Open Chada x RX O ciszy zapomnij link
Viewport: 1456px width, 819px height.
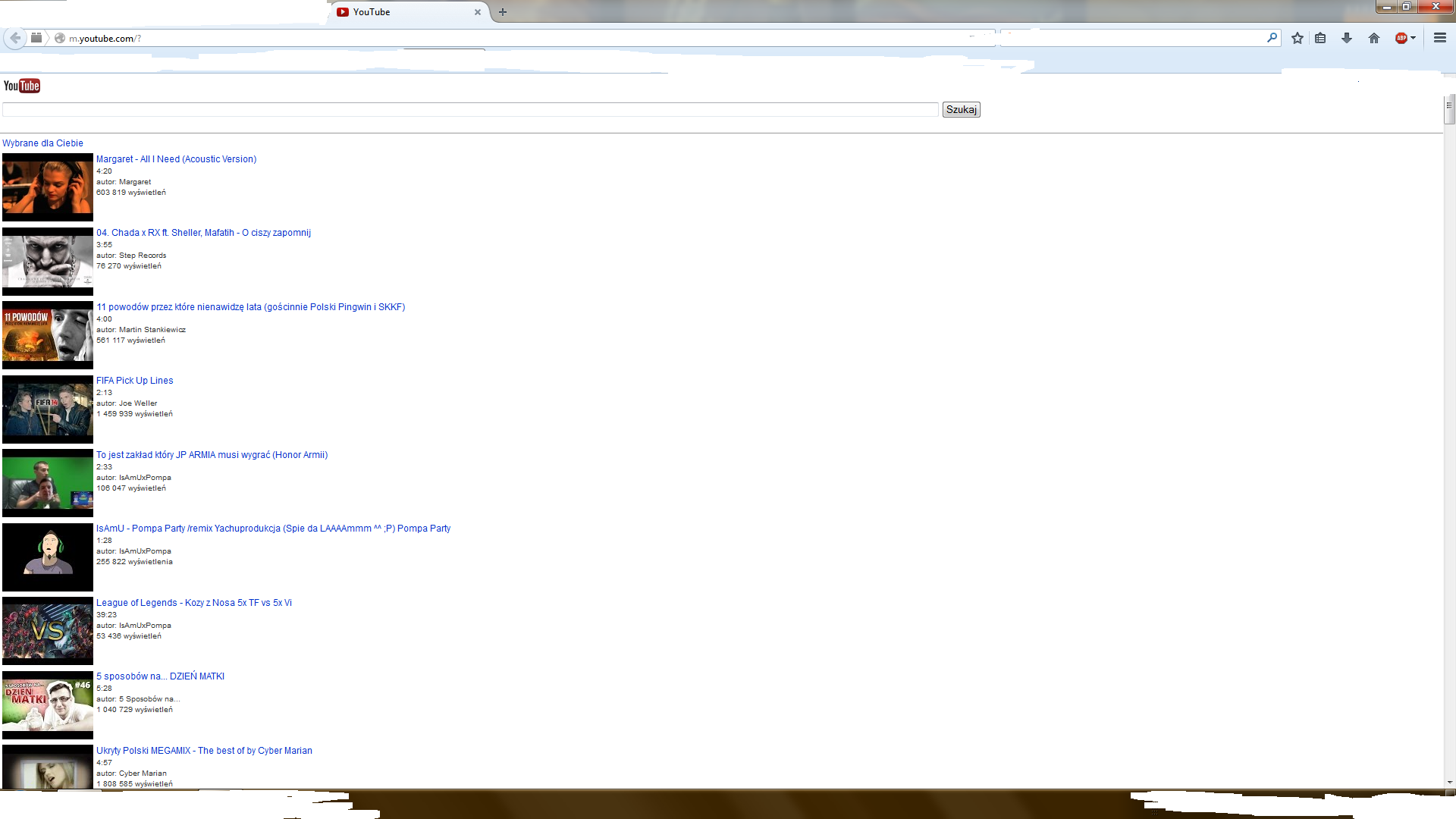pyautogui.click(x=203, y=233)
